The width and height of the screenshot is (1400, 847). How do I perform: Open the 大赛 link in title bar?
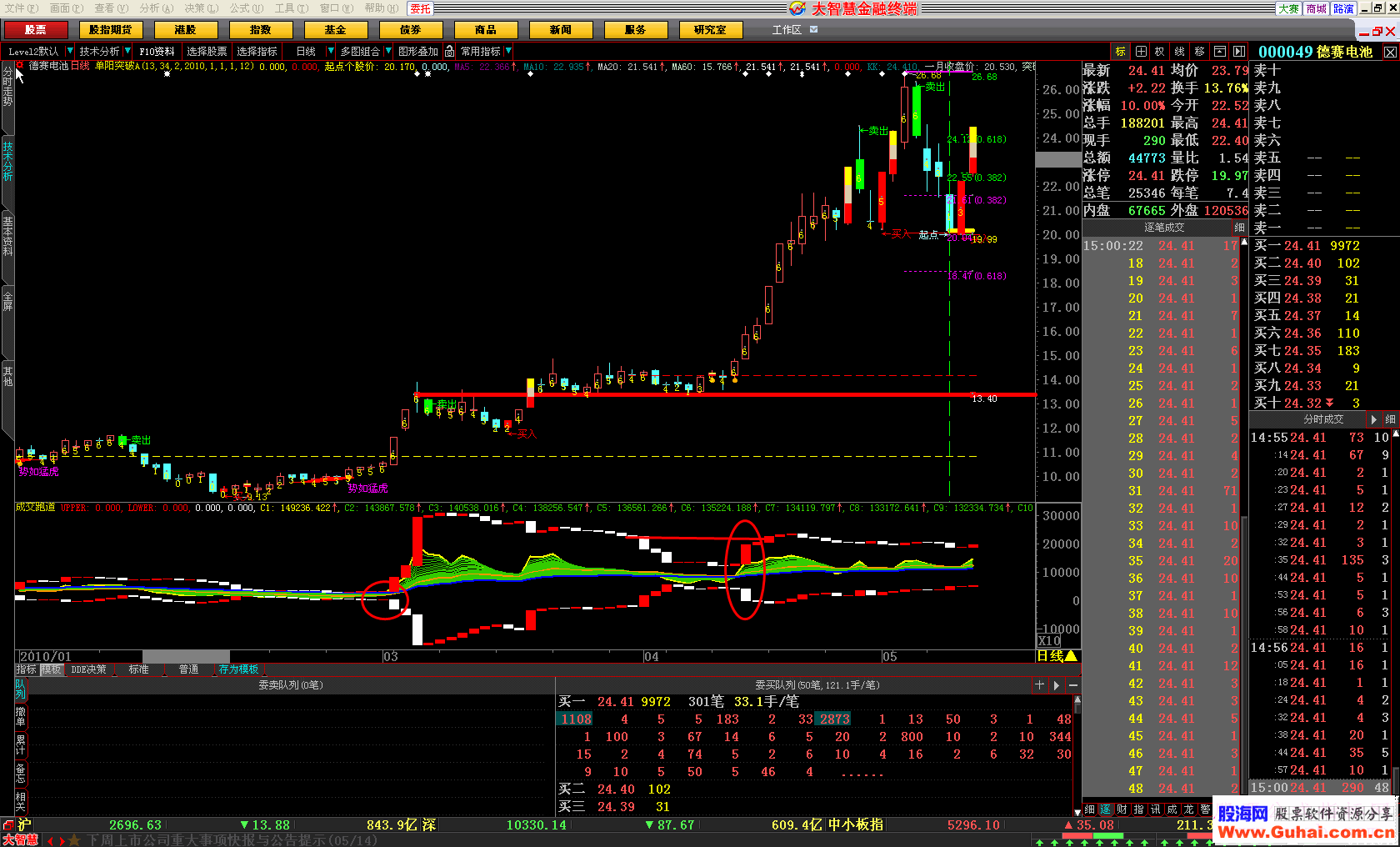click(1288, 8)
